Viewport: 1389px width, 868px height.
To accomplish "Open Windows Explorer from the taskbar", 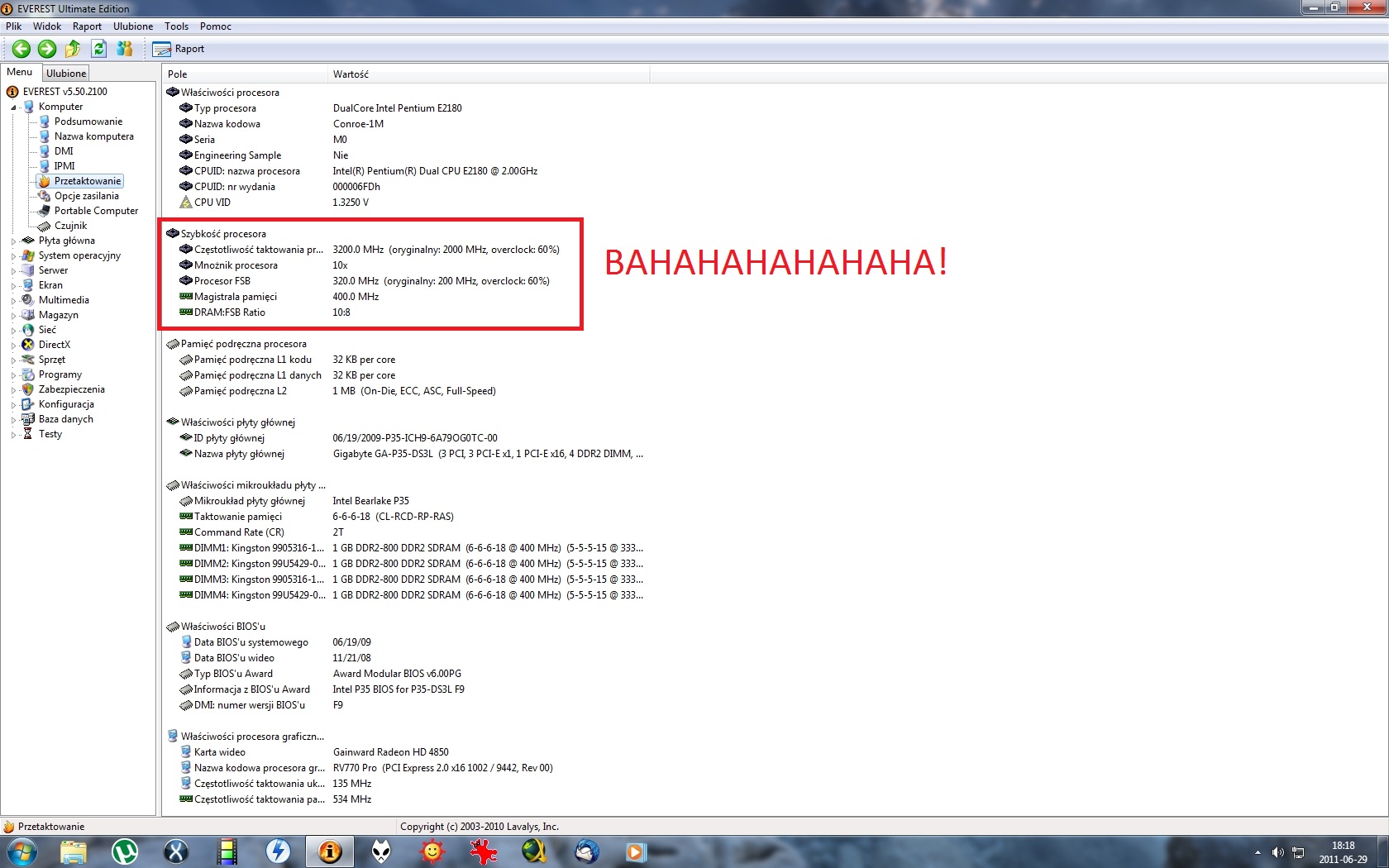I will [74, 851].
